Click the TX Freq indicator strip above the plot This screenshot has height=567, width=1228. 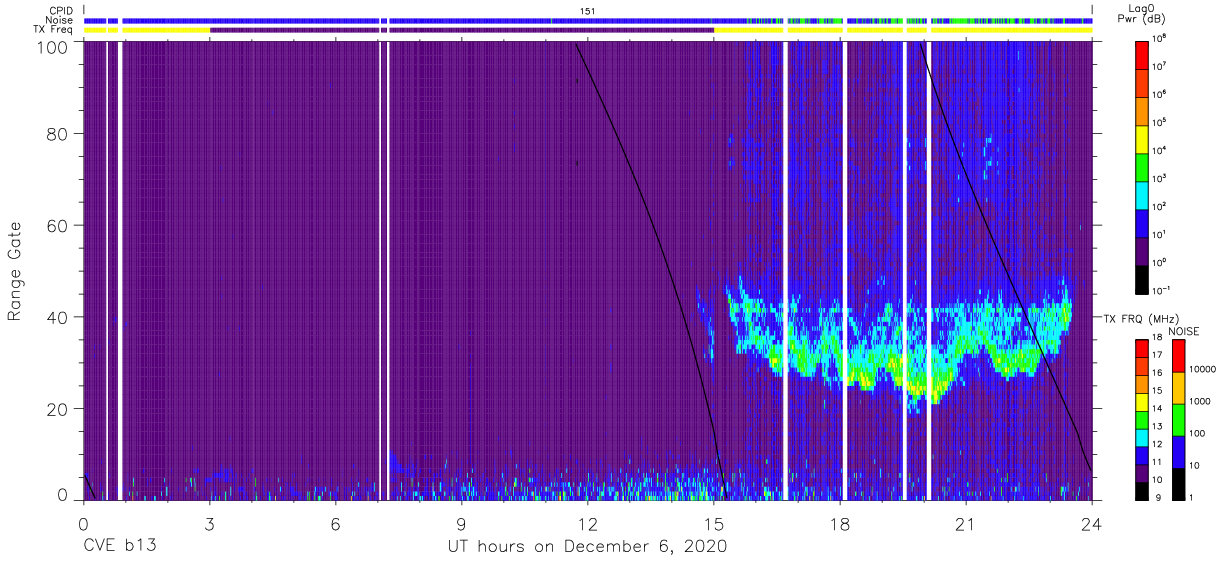point(588,30)
